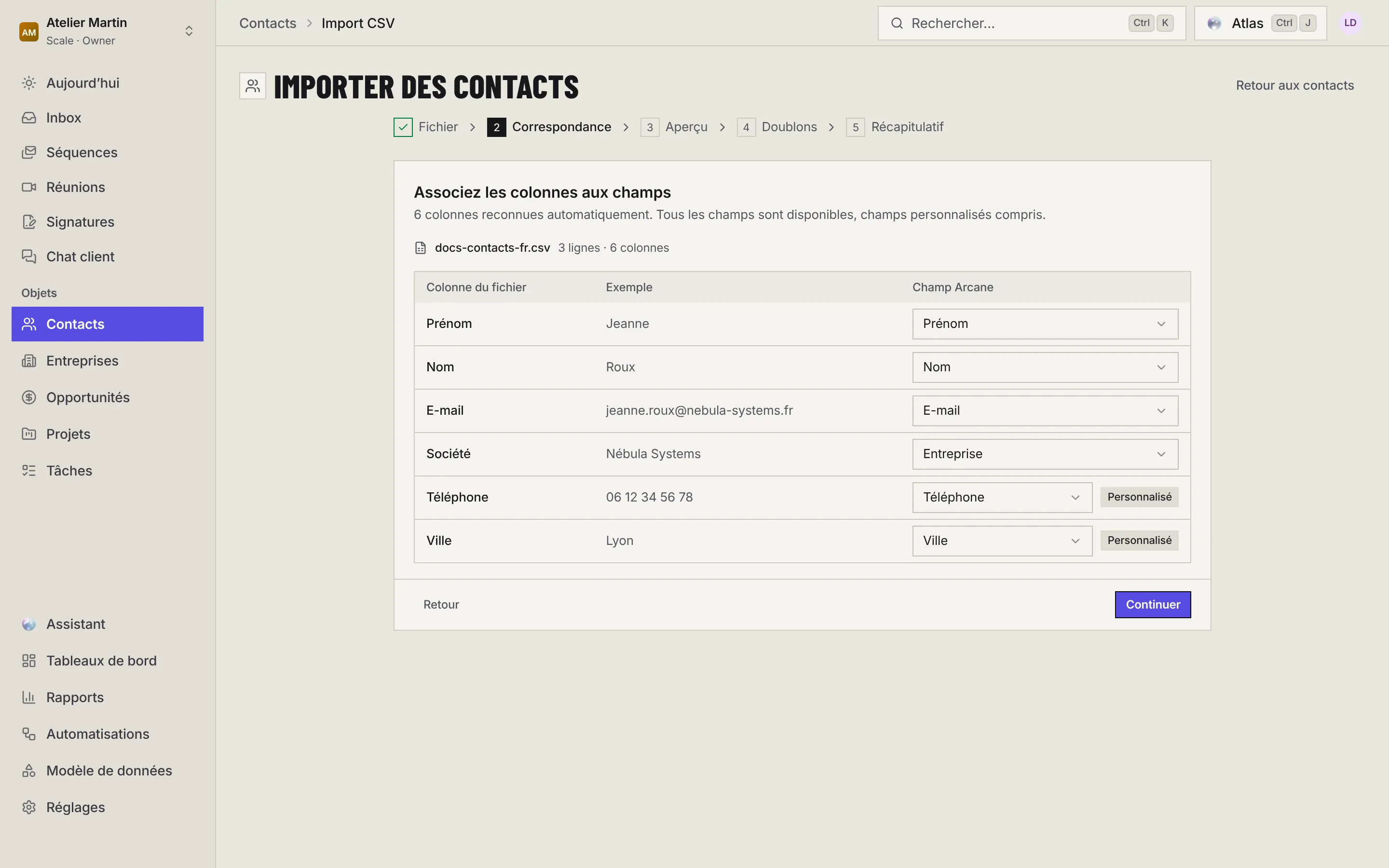The width and height of the screenshot is (1389, 868).
Task: Open the Ville field mapping dropdown
Action: point(1002,541)
